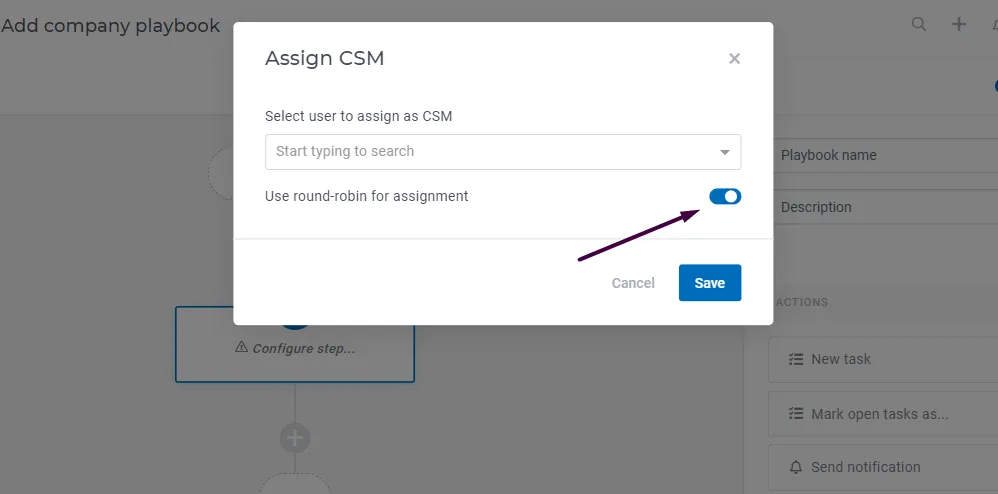Viewport: 998px width, 494px height.
Task: Select the New task action
Action: (883, 360)
